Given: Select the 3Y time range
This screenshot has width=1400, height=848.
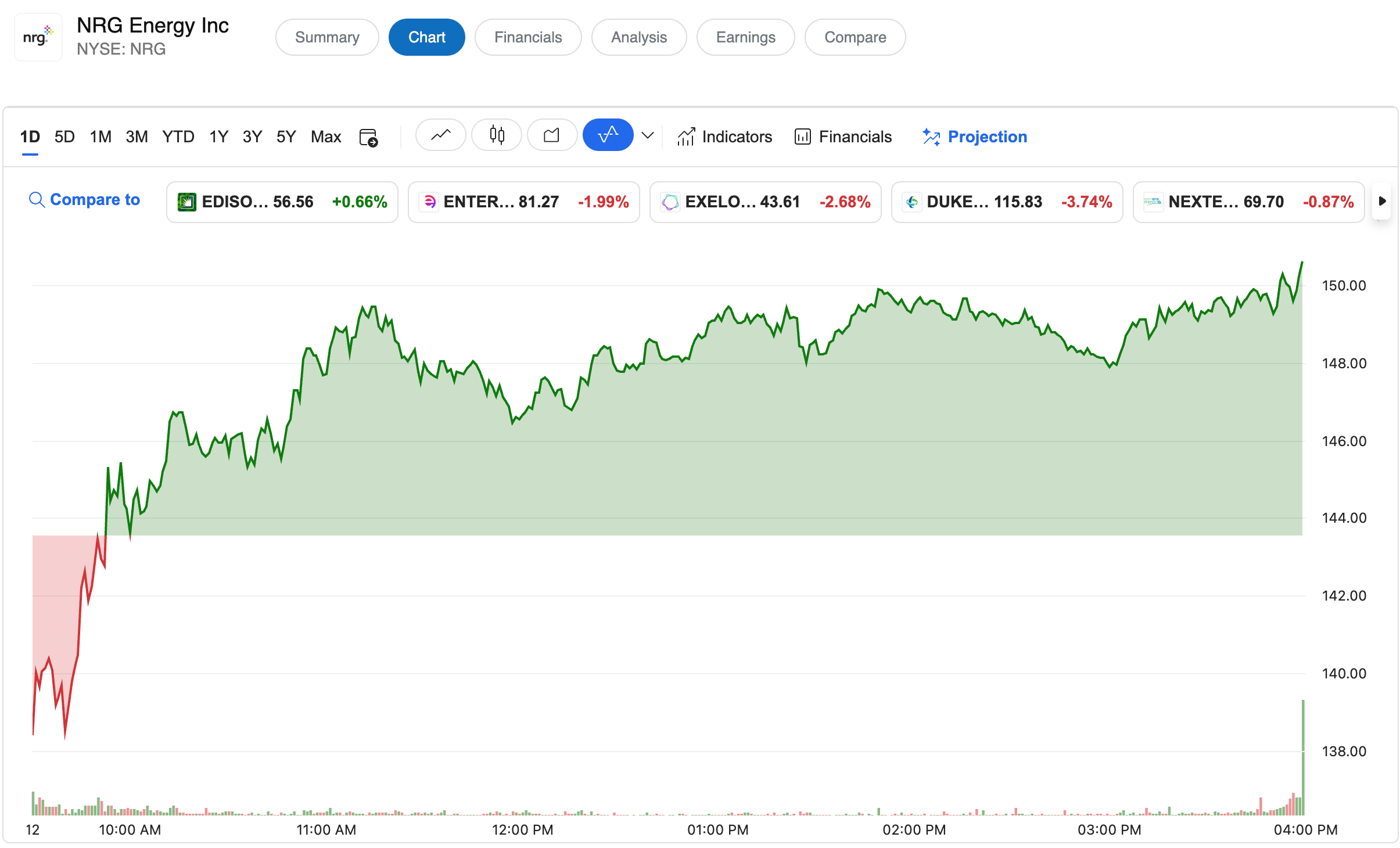Looking at the screenshot, I should point(252,137).
